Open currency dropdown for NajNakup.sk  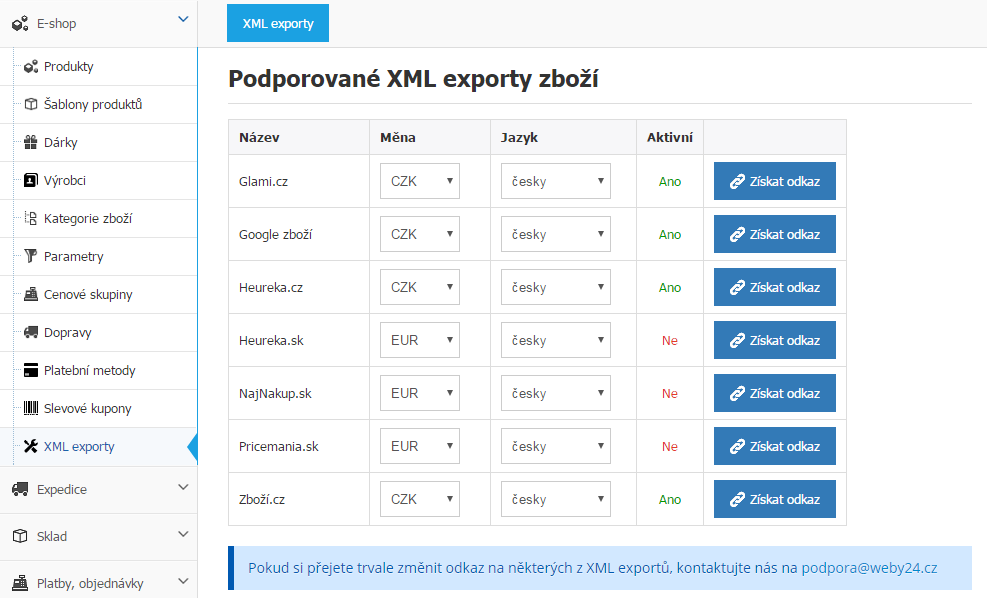tap(420, 393)
